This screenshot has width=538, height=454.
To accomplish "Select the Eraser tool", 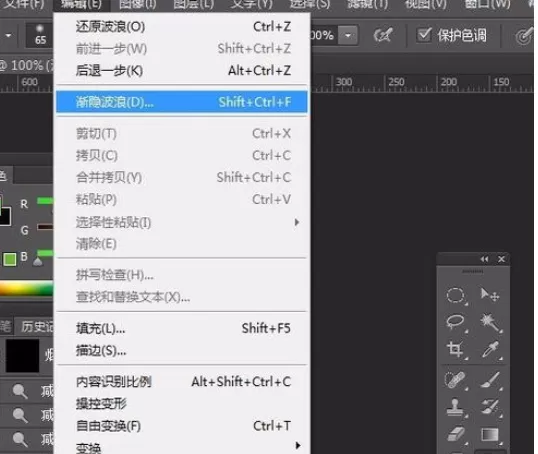I will coord(456,434).
